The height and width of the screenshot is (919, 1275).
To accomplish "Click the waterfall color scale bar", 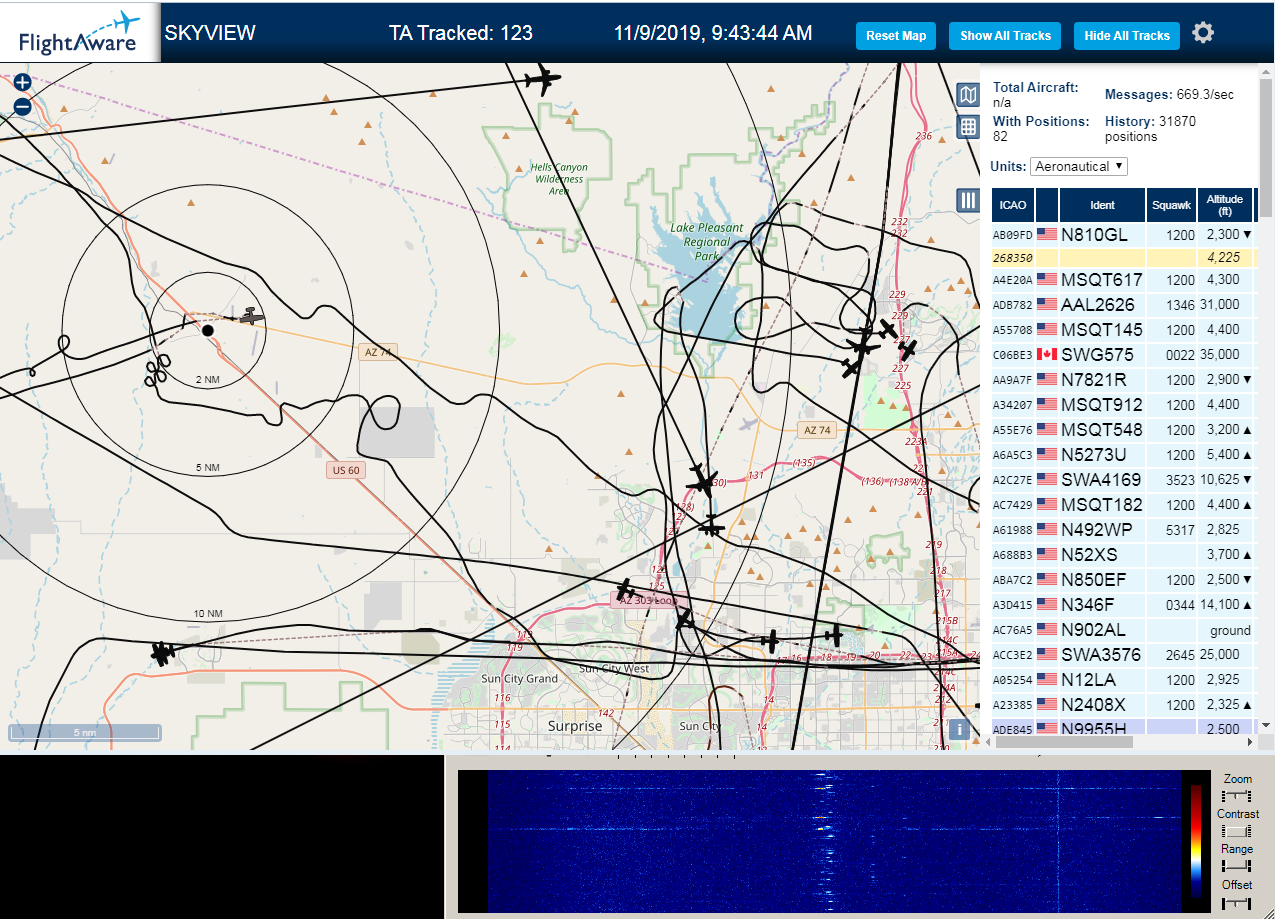I will point(1196,839).
